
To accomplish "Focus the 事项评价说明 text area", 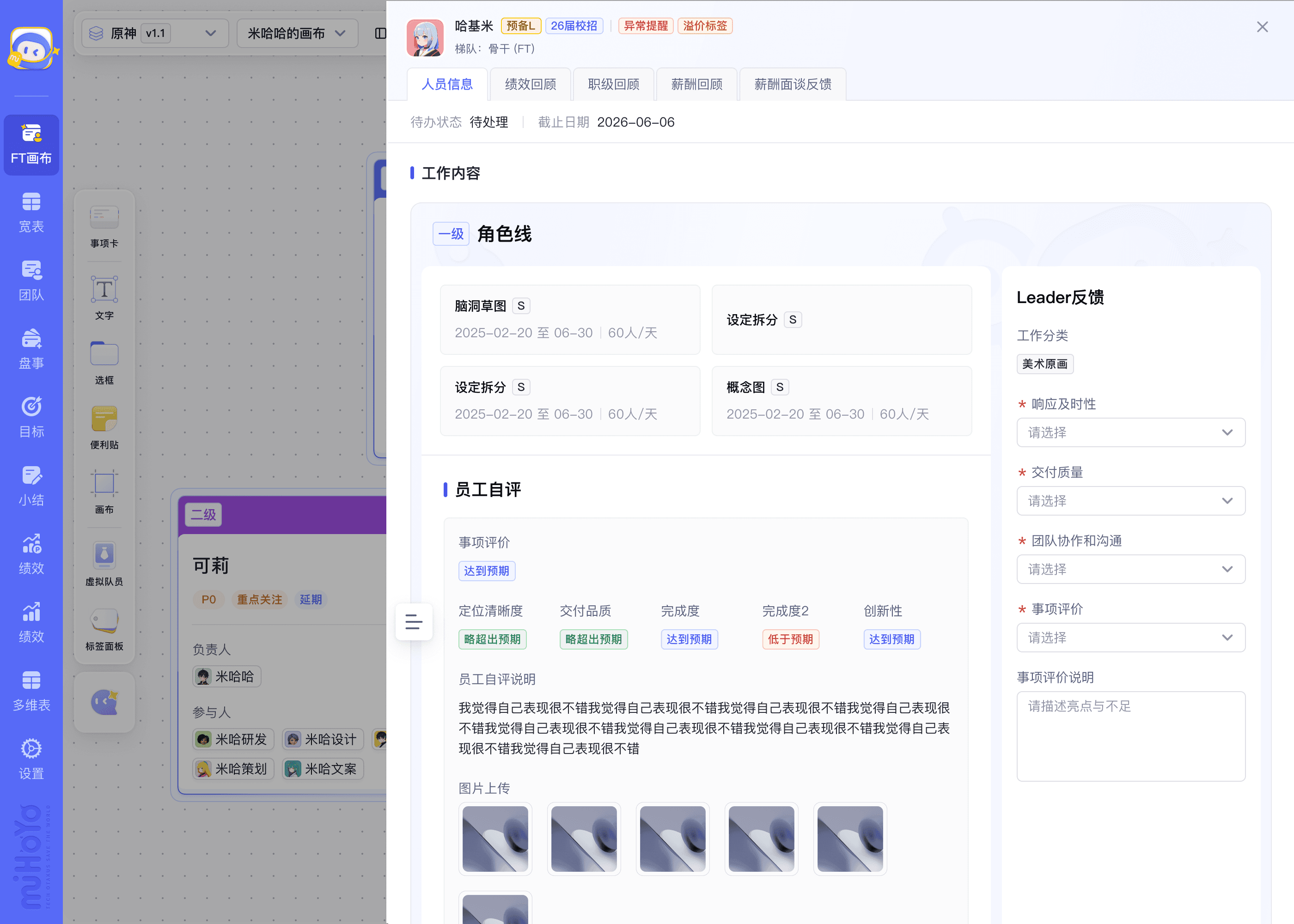I will tap(1131, 736).
